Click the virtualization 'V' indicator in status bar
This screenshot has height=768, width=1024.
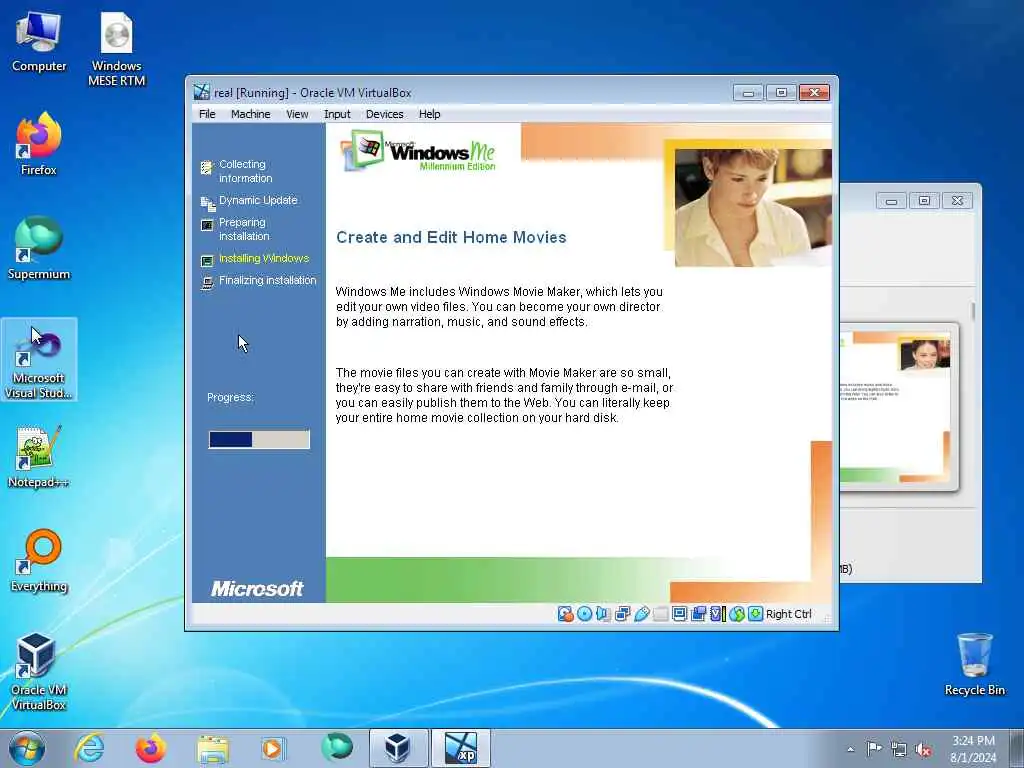718,614
